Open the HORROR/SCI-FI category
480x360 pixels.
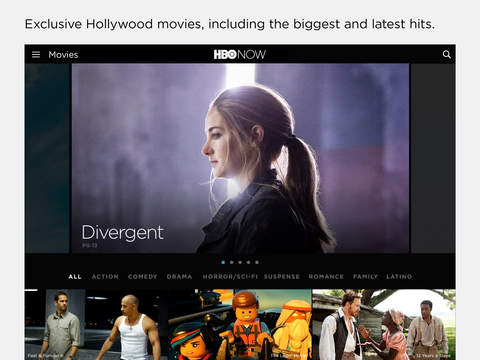click(x=230, y=277)
